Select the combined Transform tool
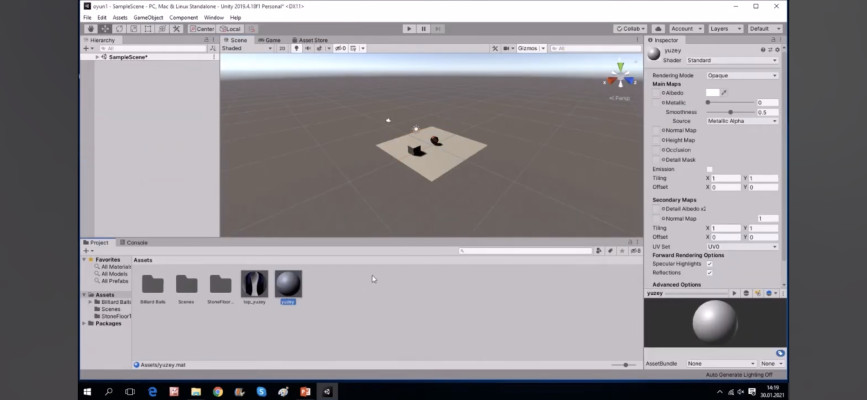This screenshot has height=400, width=867. pyautogui.click(x=162, y=29)
